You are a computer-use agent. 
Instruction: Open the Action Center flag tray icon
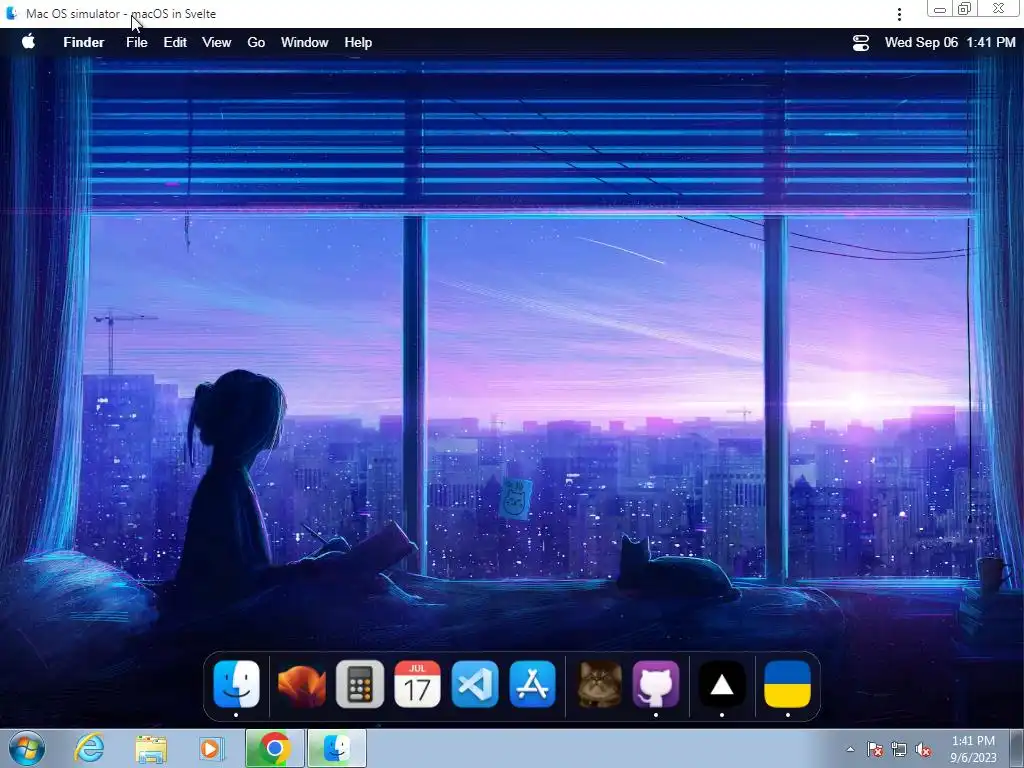coord(875,750)
